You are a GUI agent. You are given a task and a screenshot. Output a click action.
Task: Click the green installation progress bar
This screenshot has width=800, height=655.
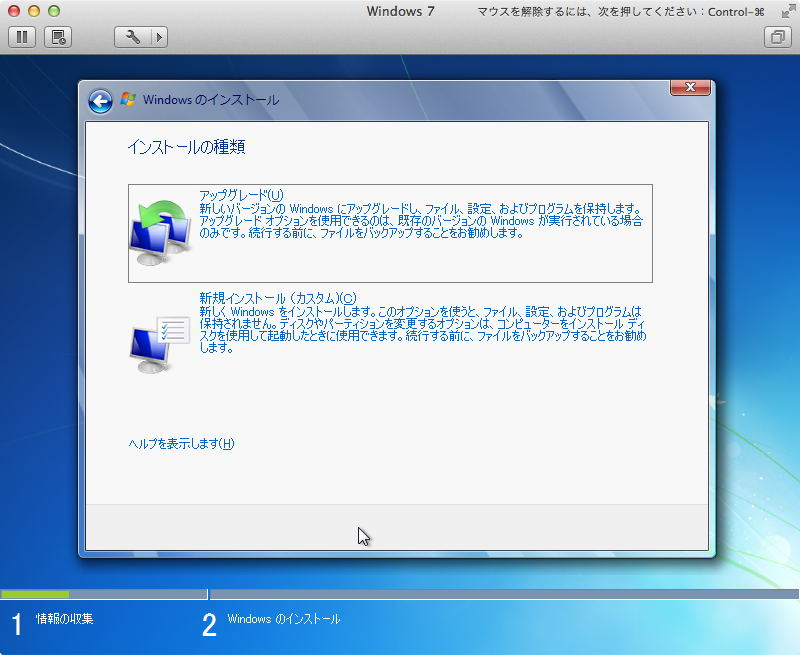(35, 594)
